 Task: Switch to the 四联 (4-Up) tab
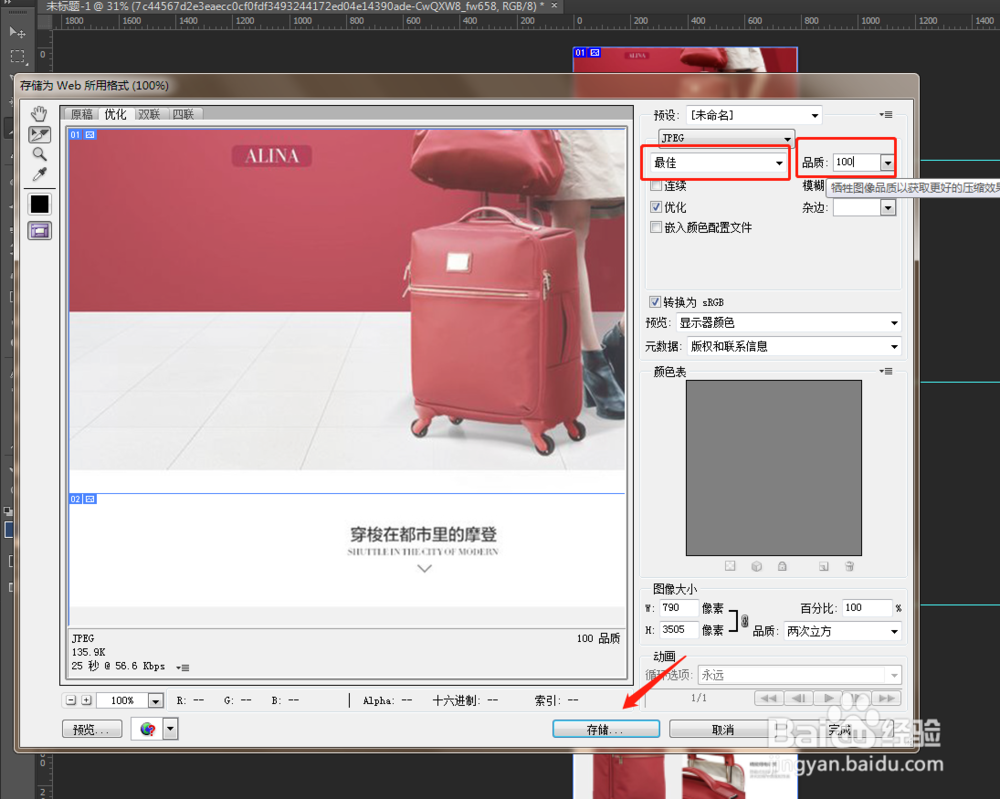tap(183, 114)
